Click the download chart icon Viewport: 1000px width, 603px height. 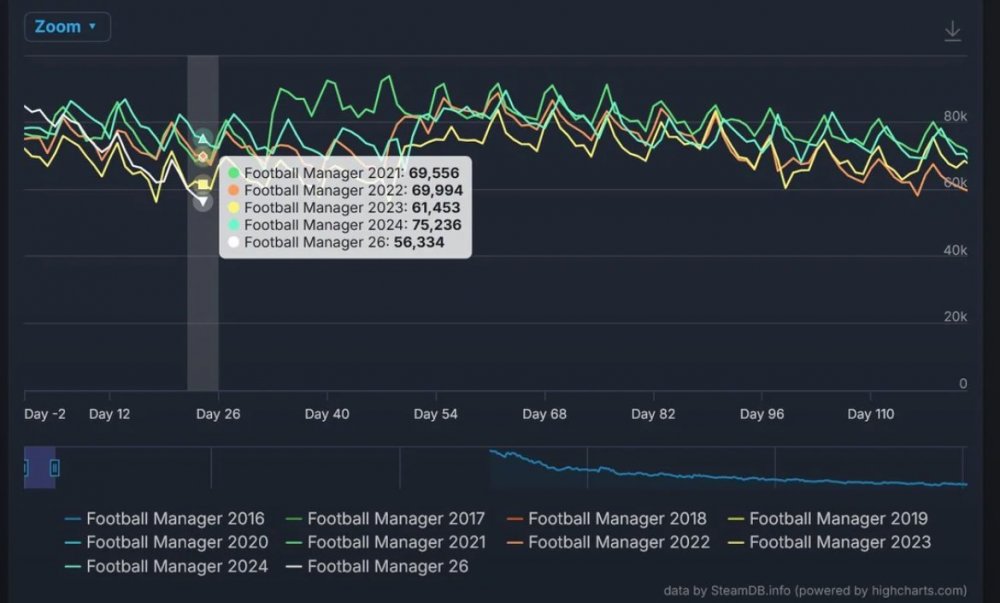952,31
